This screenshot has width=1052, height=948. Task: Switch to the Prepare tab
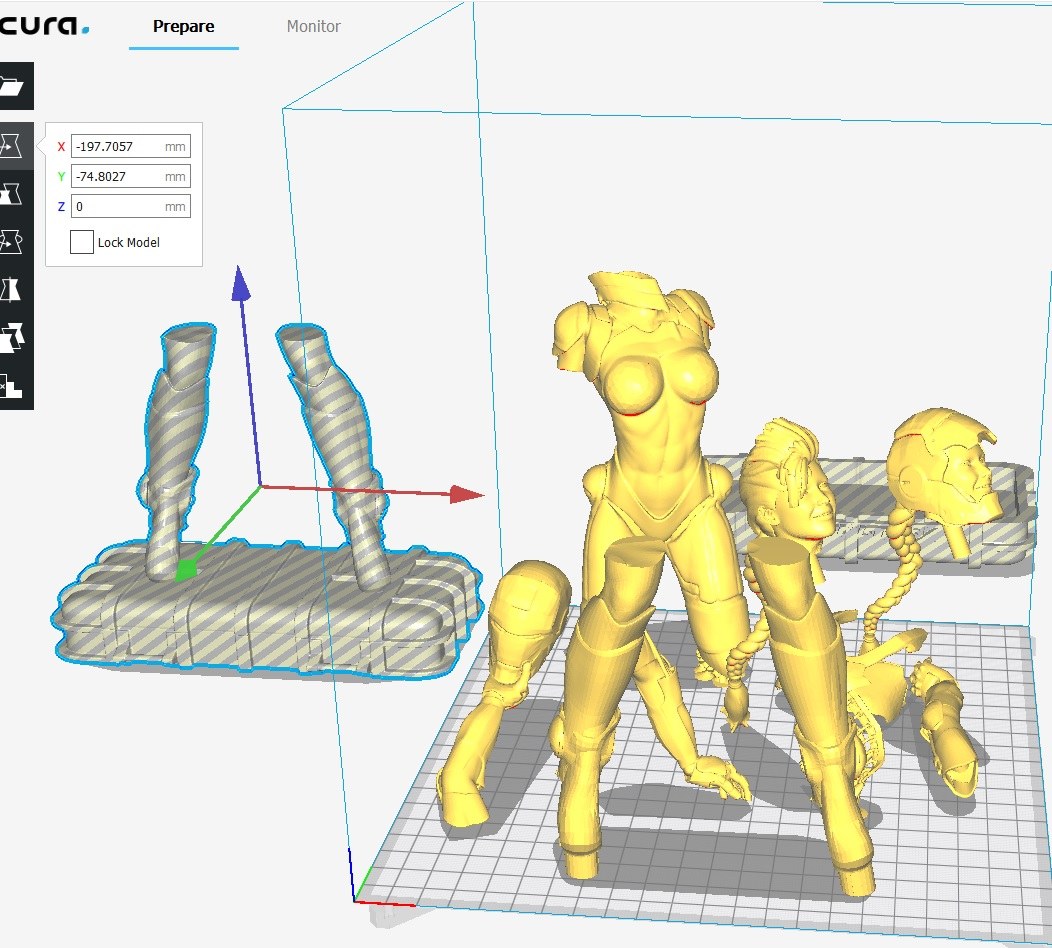coord(183,26)
